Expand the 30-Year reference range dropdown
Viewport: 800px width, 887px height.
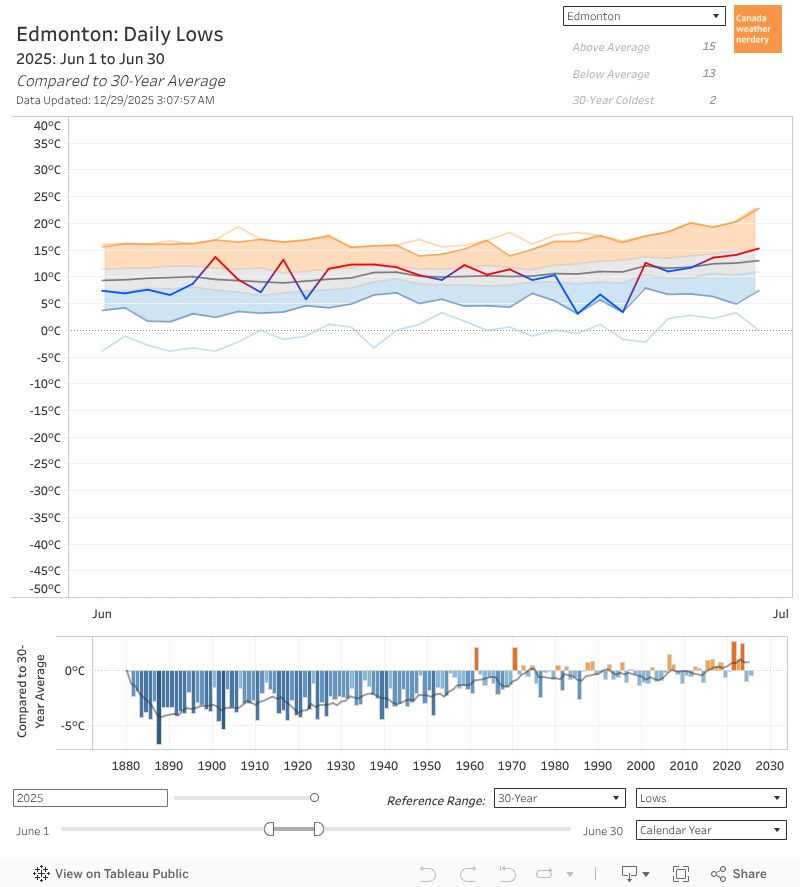click(560, 798)
